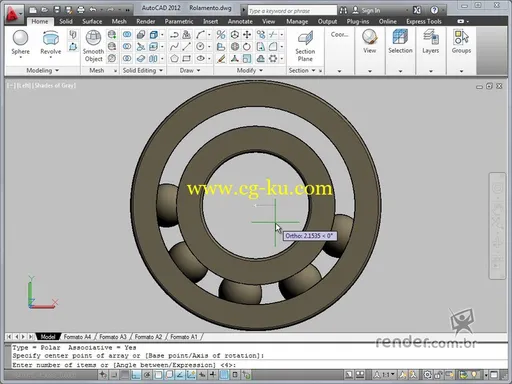Click the Rotate tool in Modify panel
This screenshot has width=512, height=384.
click(247, 46)
